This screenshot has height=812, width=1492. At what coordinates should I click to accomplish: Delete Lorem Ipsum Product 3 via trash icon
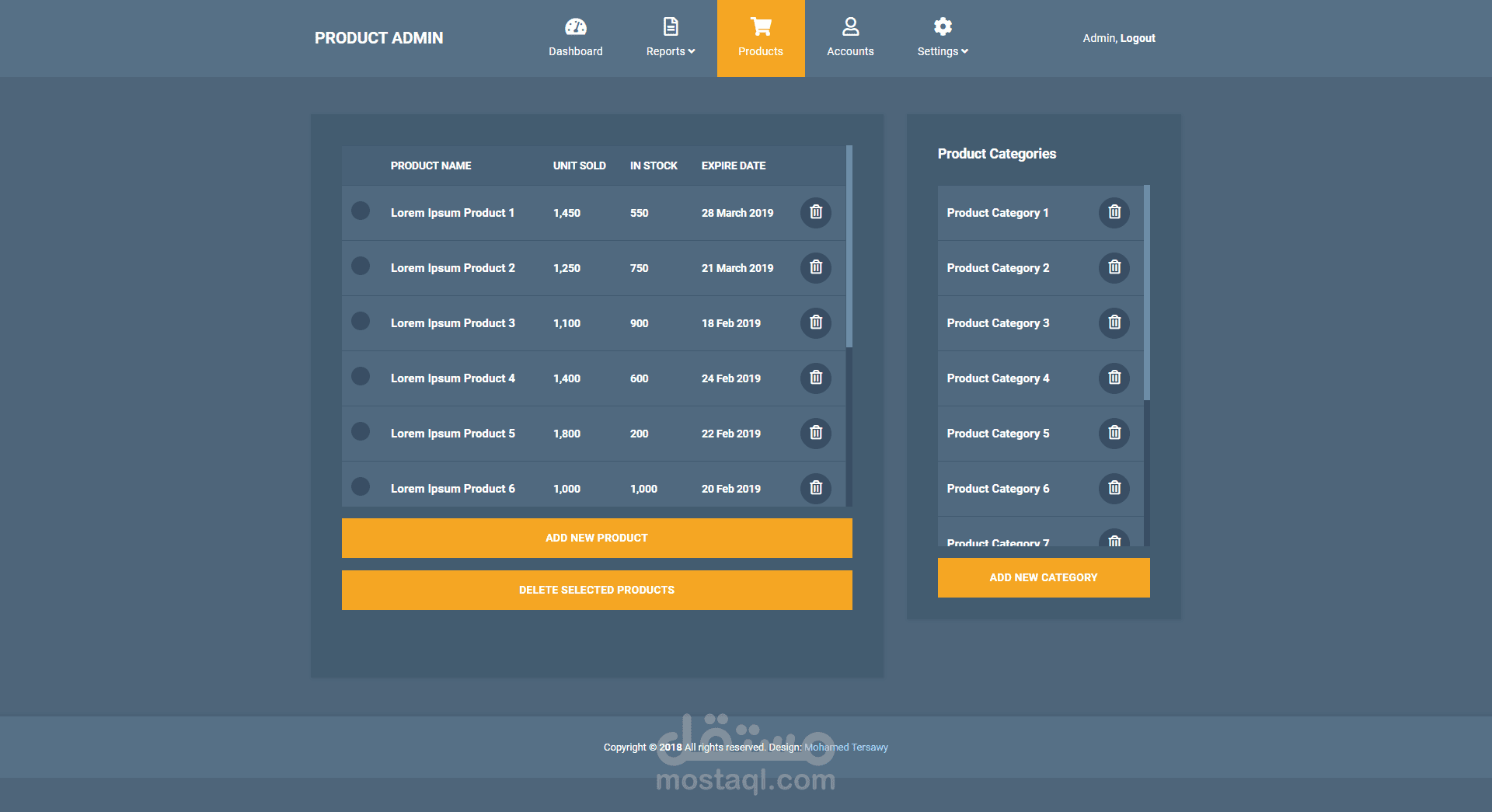[x=816, y=322]
